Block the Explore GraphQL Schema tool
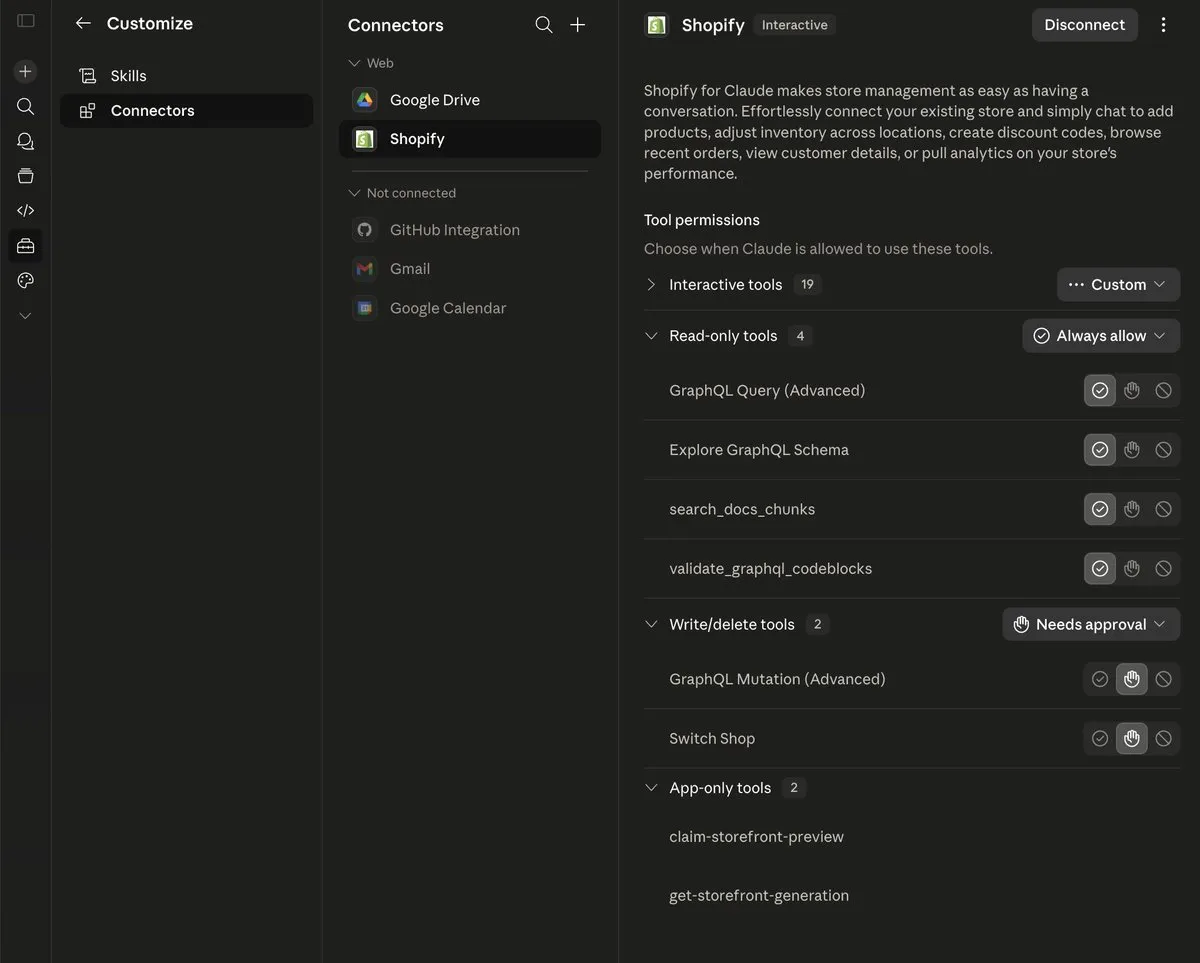 tap(1163, 450)
